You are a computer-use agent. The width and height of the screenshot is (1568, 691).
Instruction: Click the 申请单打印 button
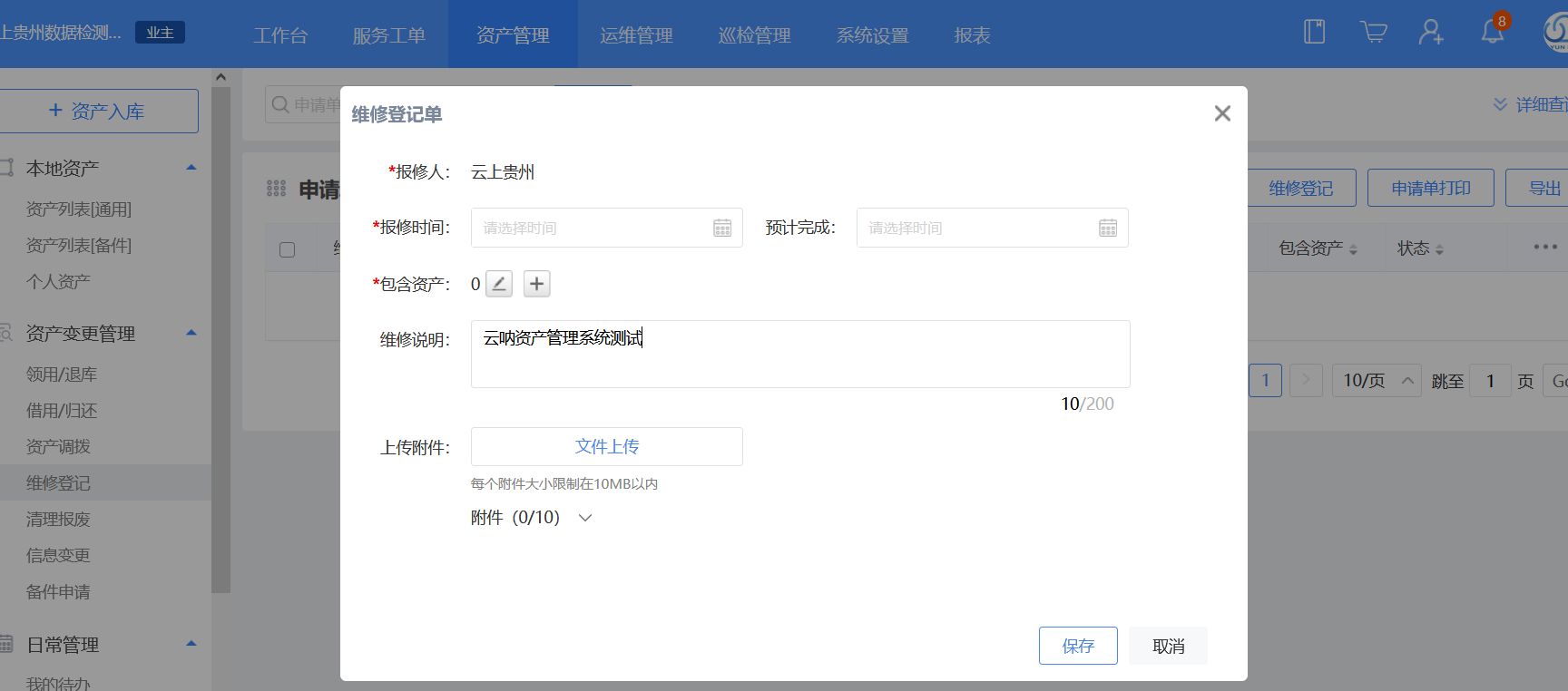pyautogui.click(x=1431, y=188)
